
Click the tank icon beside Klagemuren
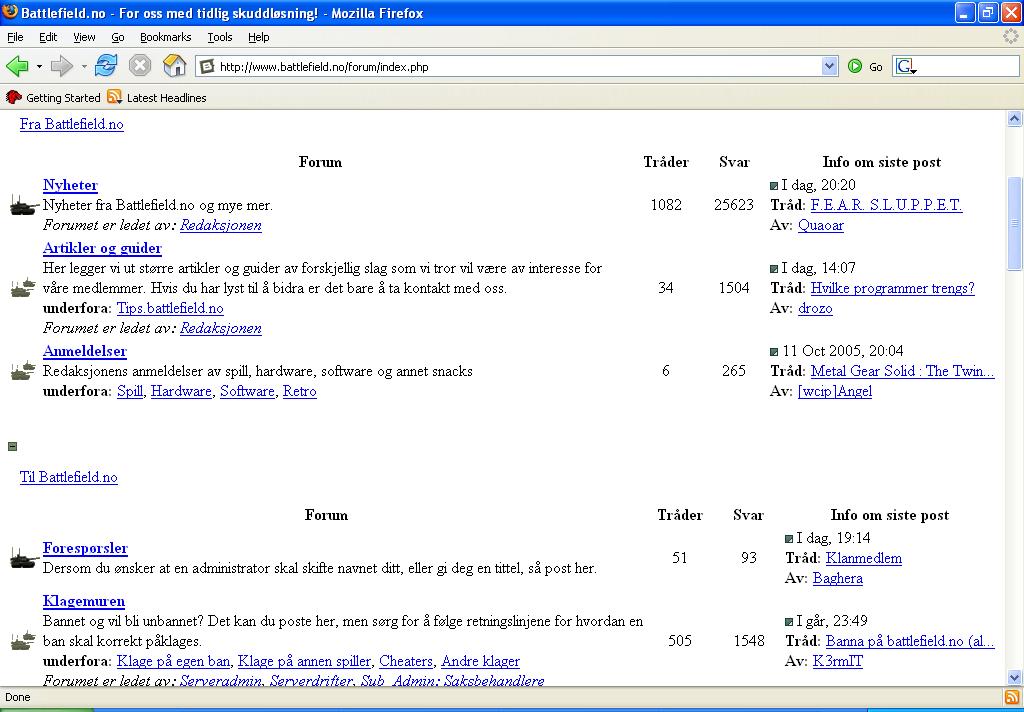24,640
